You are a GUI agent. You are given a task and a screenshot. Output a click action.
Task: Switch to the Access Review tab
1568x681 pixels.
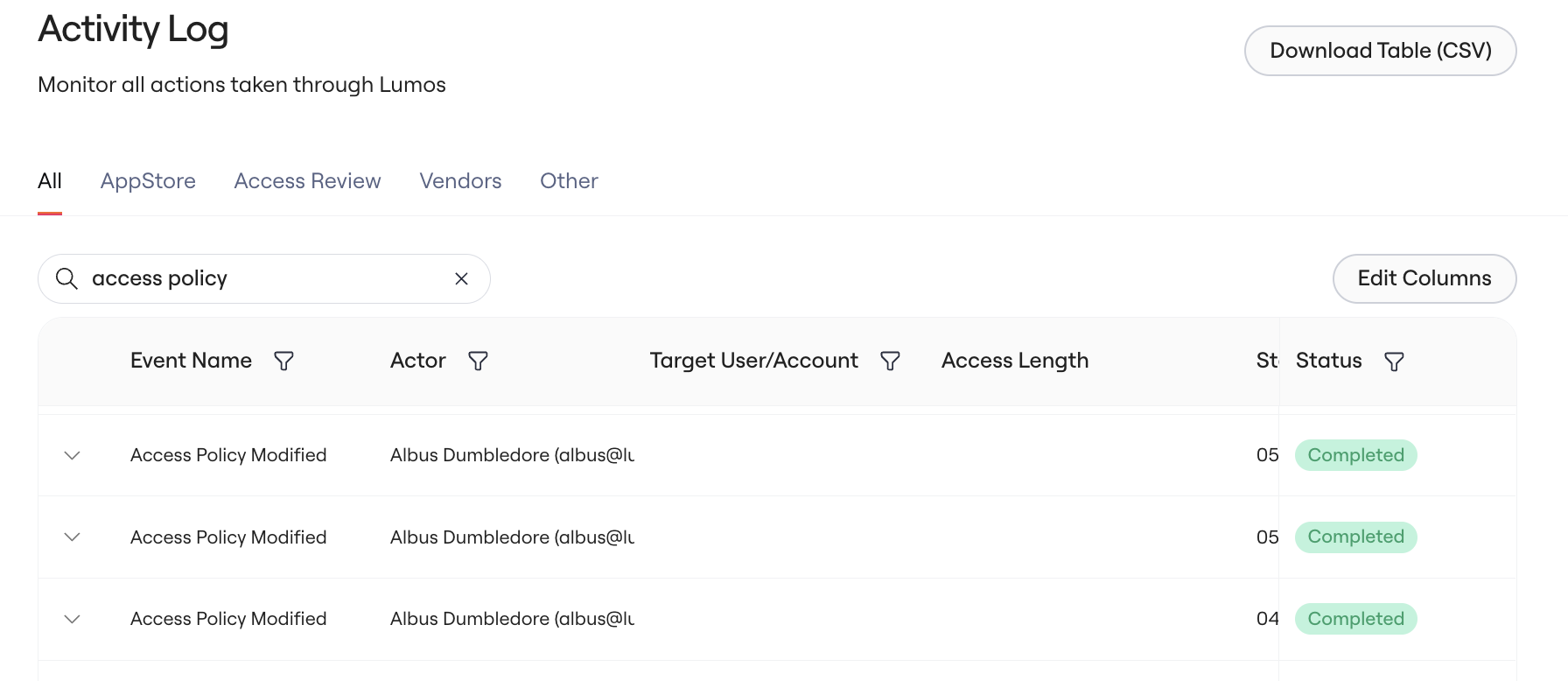307,181
